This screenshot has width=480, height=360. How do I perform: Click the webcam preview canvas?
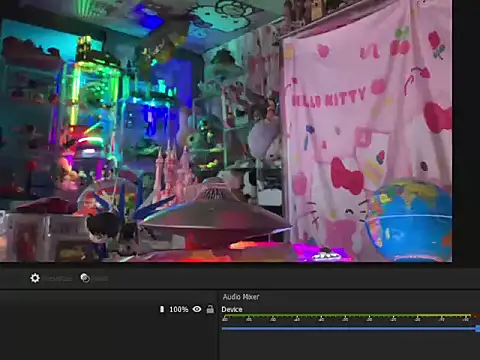(226, 131)
